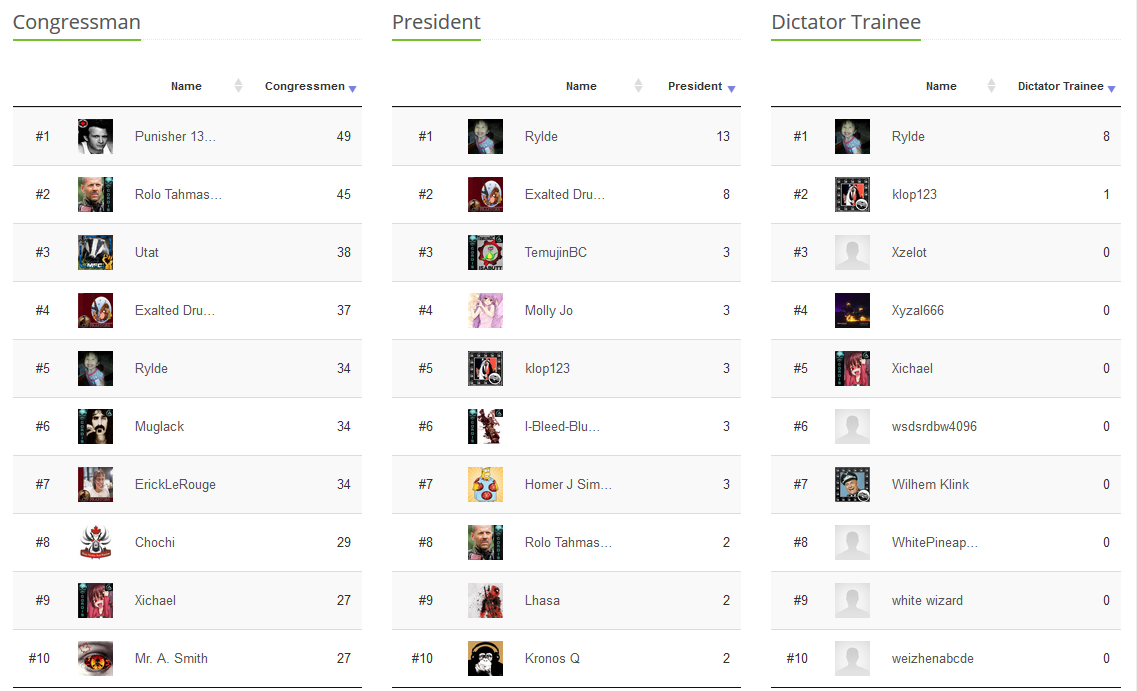Screen dimensions: 1137x691
Task: Open TemujinBC's avatar in President list
Action: pos(485,252)
